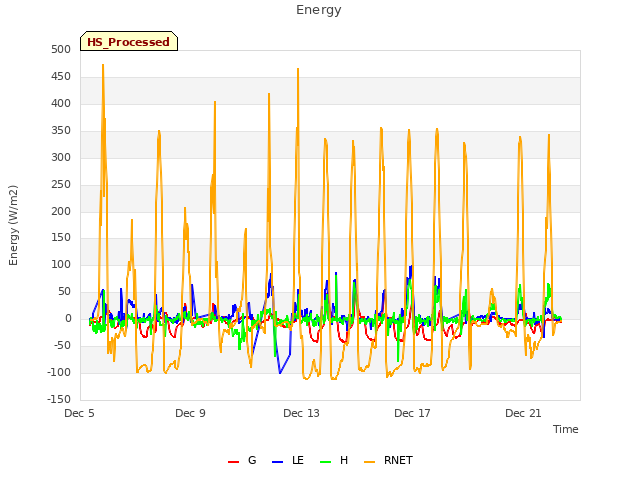This screenshot has height=480, width=640.
Task: Click the 500 y-axis tick label
Action: [x=61, y=50]
